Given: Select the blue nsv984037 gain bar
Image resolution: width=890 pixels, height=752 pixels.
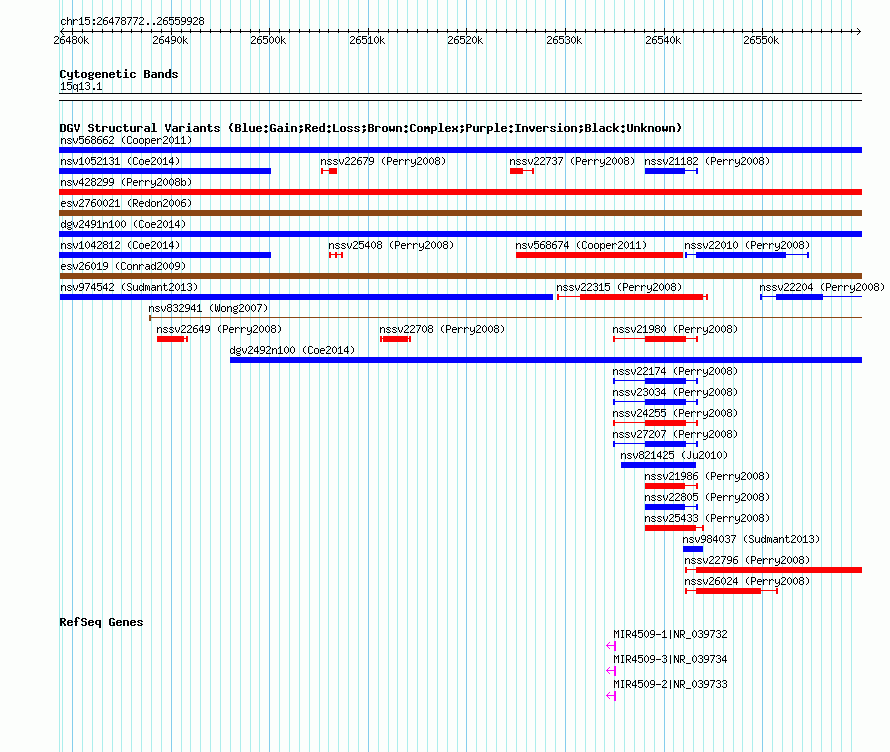Looking at the screenshot, I should pyautogui.click(x=693, y=549).
